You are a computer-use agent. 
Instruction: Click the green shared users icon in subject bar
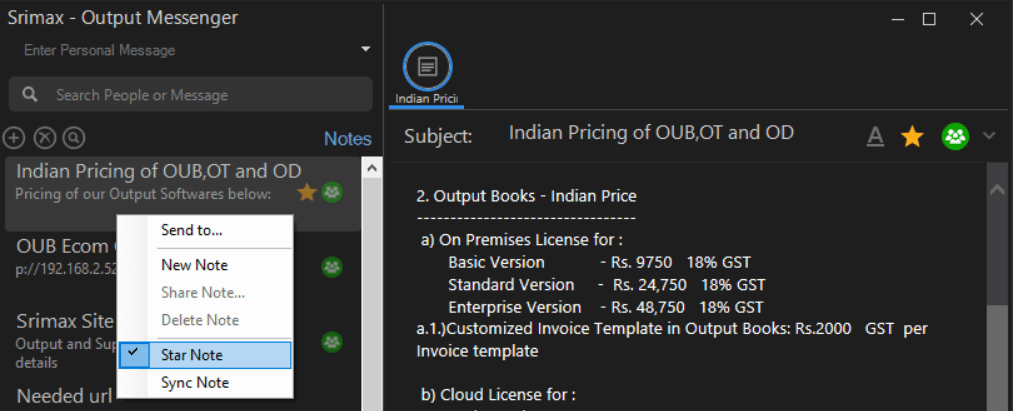pyautogui.click(x=955, y=136)
